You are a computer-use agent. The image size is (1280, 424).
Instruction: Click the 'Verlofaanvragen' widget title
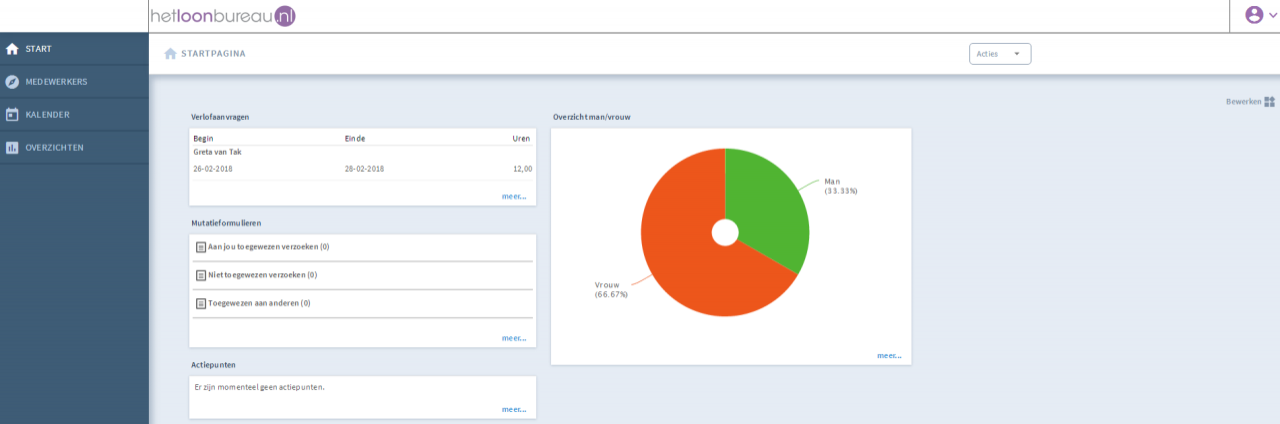tap(220, 117)
